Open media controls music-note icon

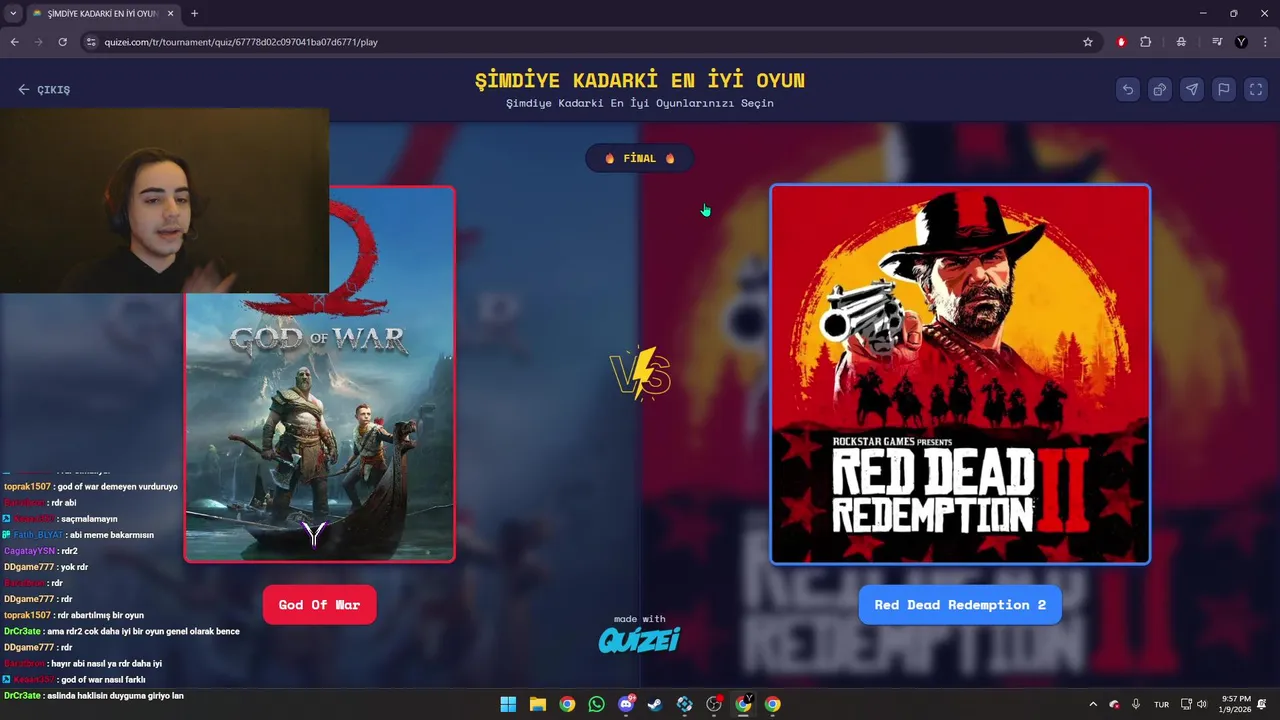pyautogui.click(x=1217, y=42)
